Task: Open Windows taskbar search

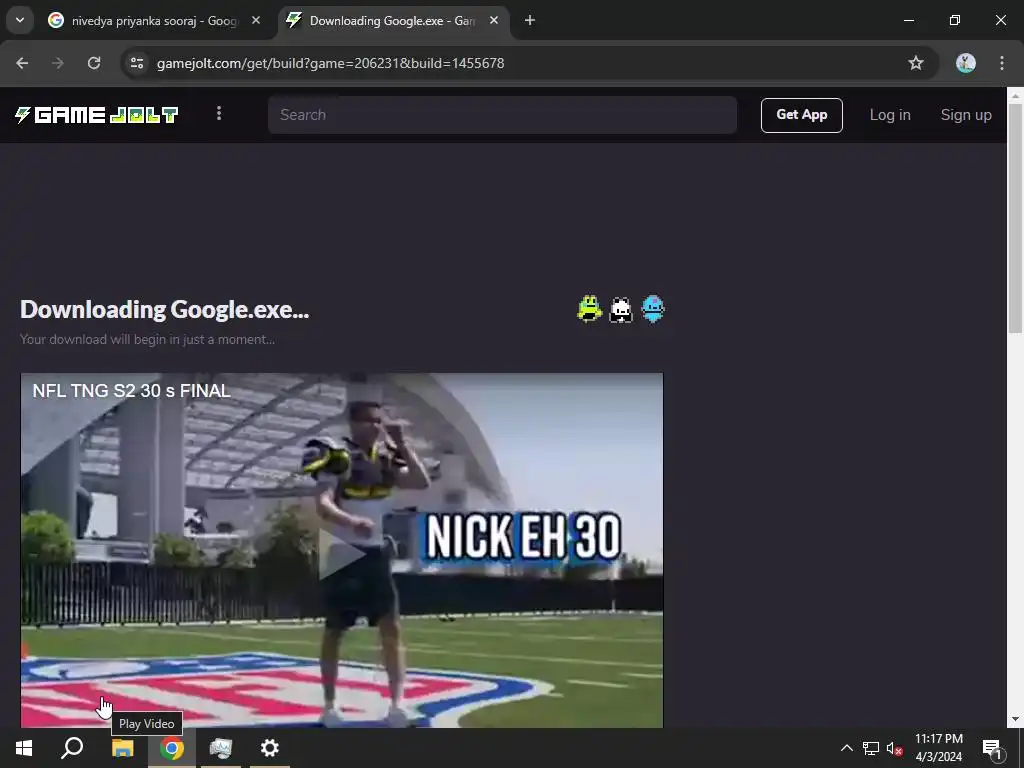Action: point(72,748)
